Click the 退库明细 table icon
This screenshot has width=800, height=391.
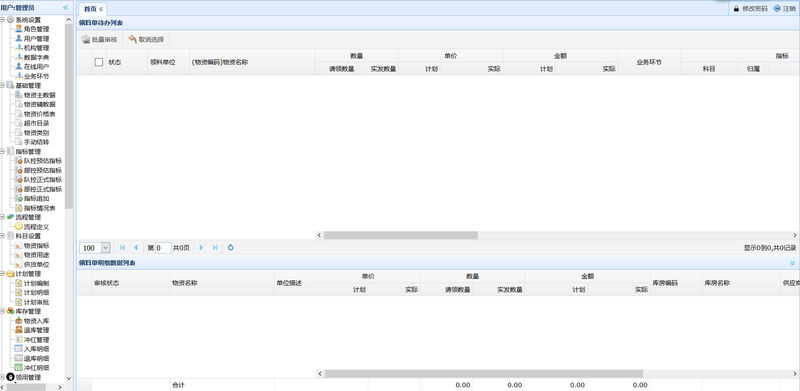point(19,358)
